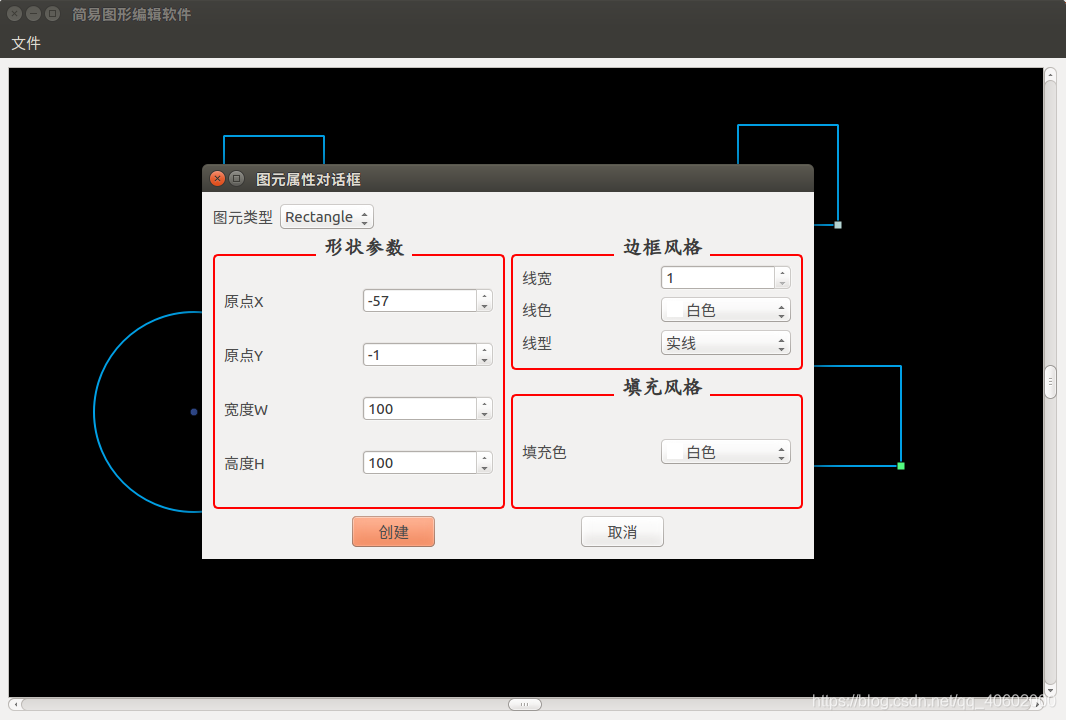Close the 图元属性对话框 dialog
The image size is (1066, 720).
point(217,178)
